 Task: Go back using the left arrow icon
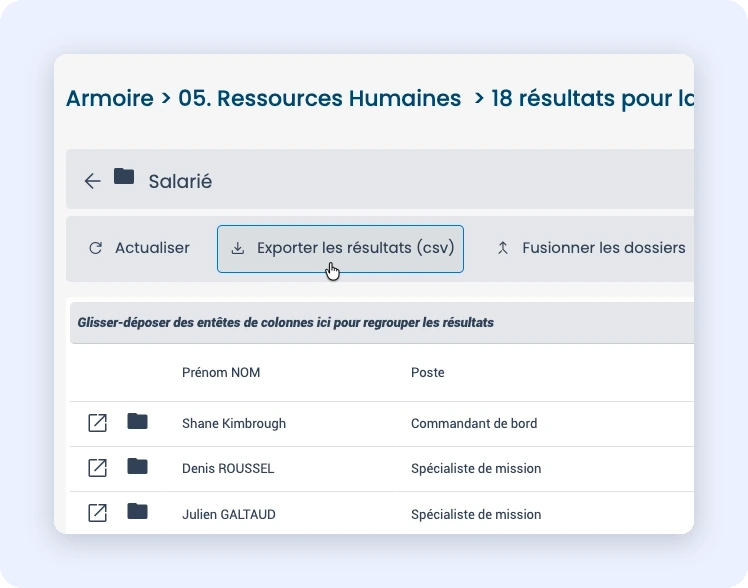(x=92, y=181)
